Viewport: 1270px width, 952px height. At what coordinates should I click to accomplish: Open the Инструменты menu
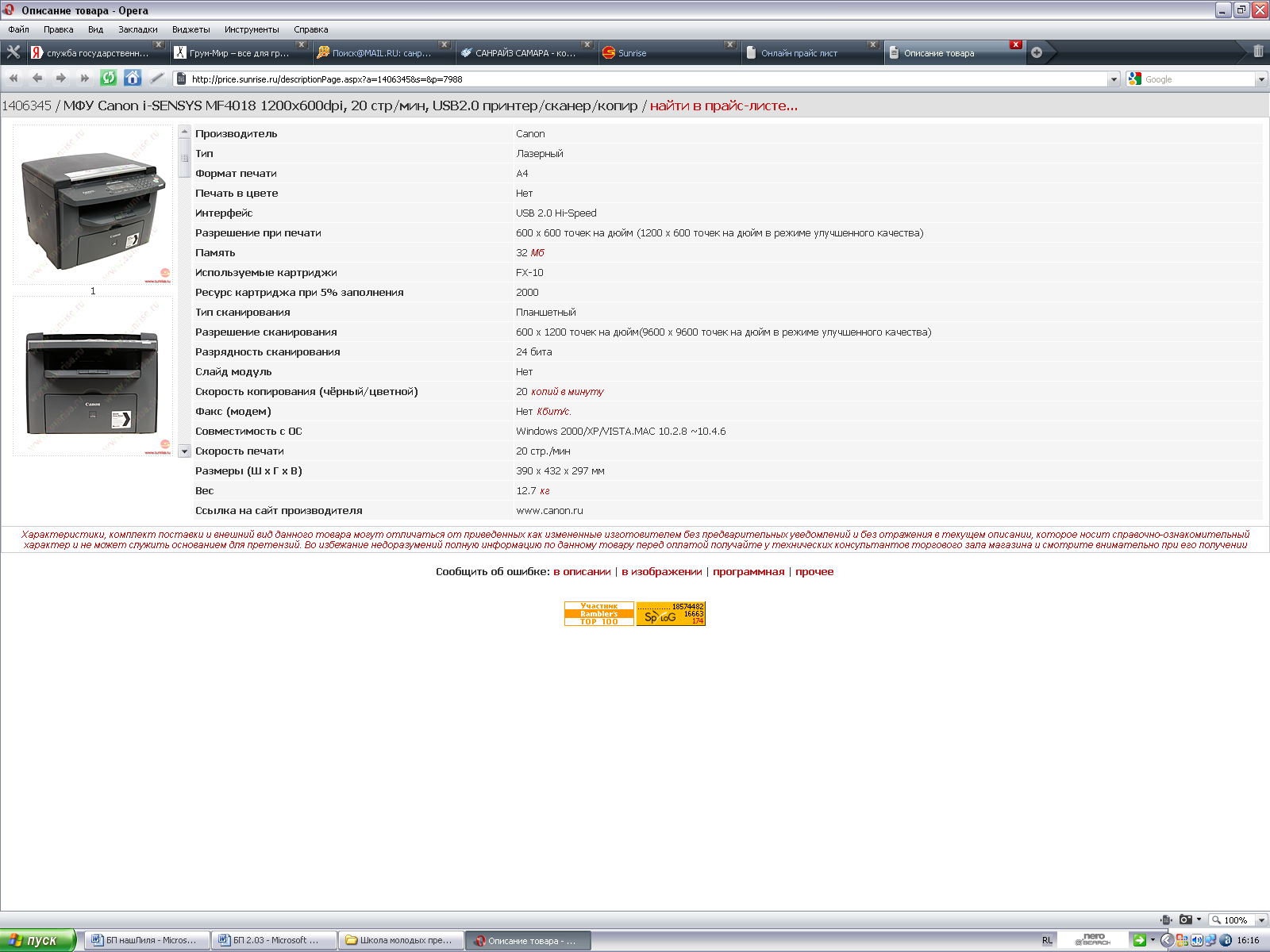252,29
